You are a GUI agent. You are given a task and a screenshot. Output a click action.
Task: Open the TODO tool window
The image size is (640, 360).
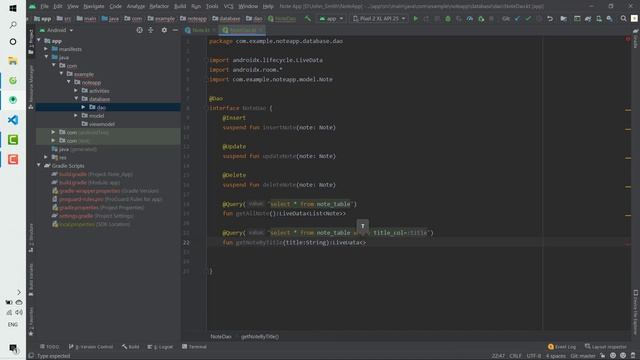pyautogui.click(x=49, y=347)
